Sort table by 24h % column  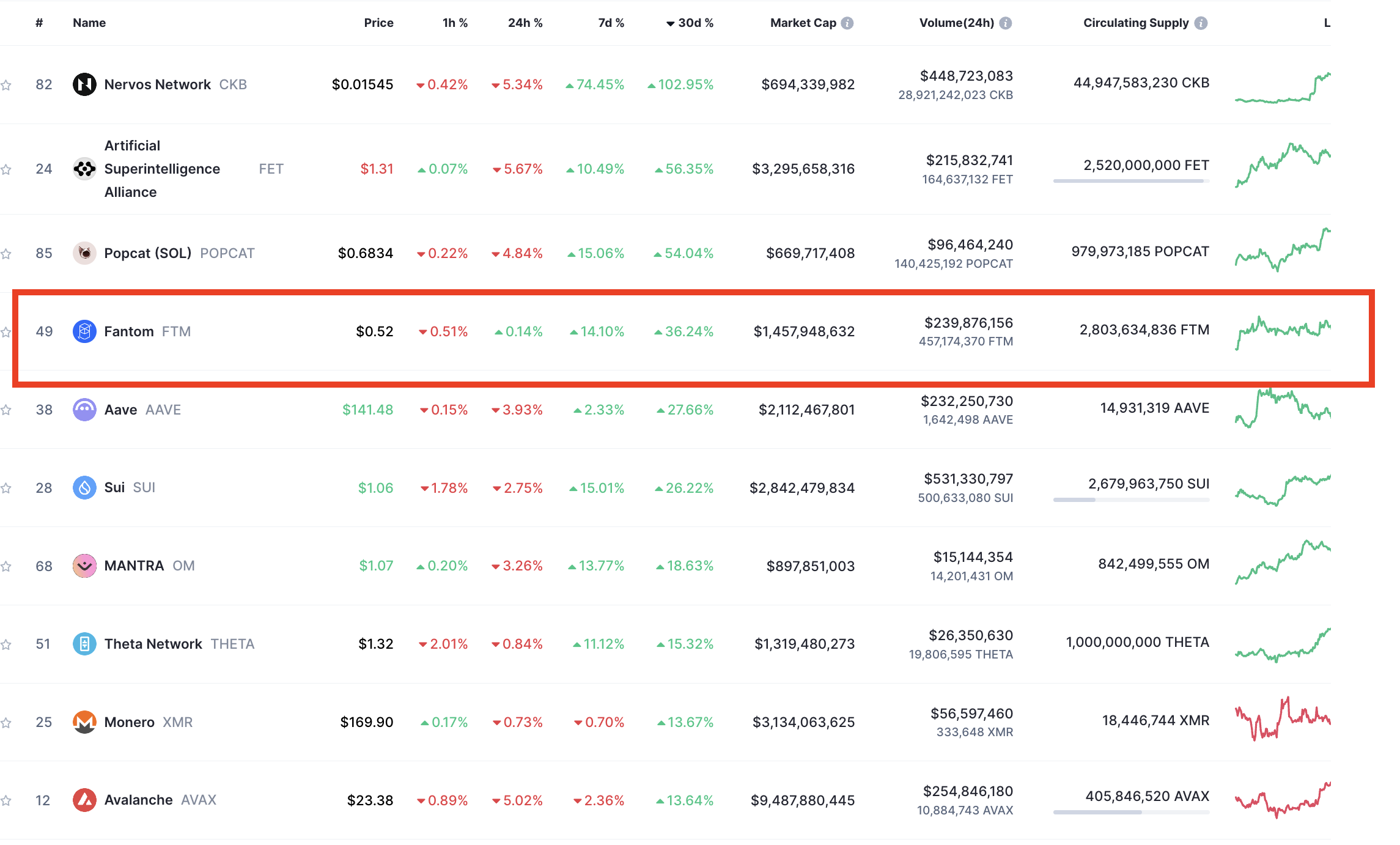[525, 23]
